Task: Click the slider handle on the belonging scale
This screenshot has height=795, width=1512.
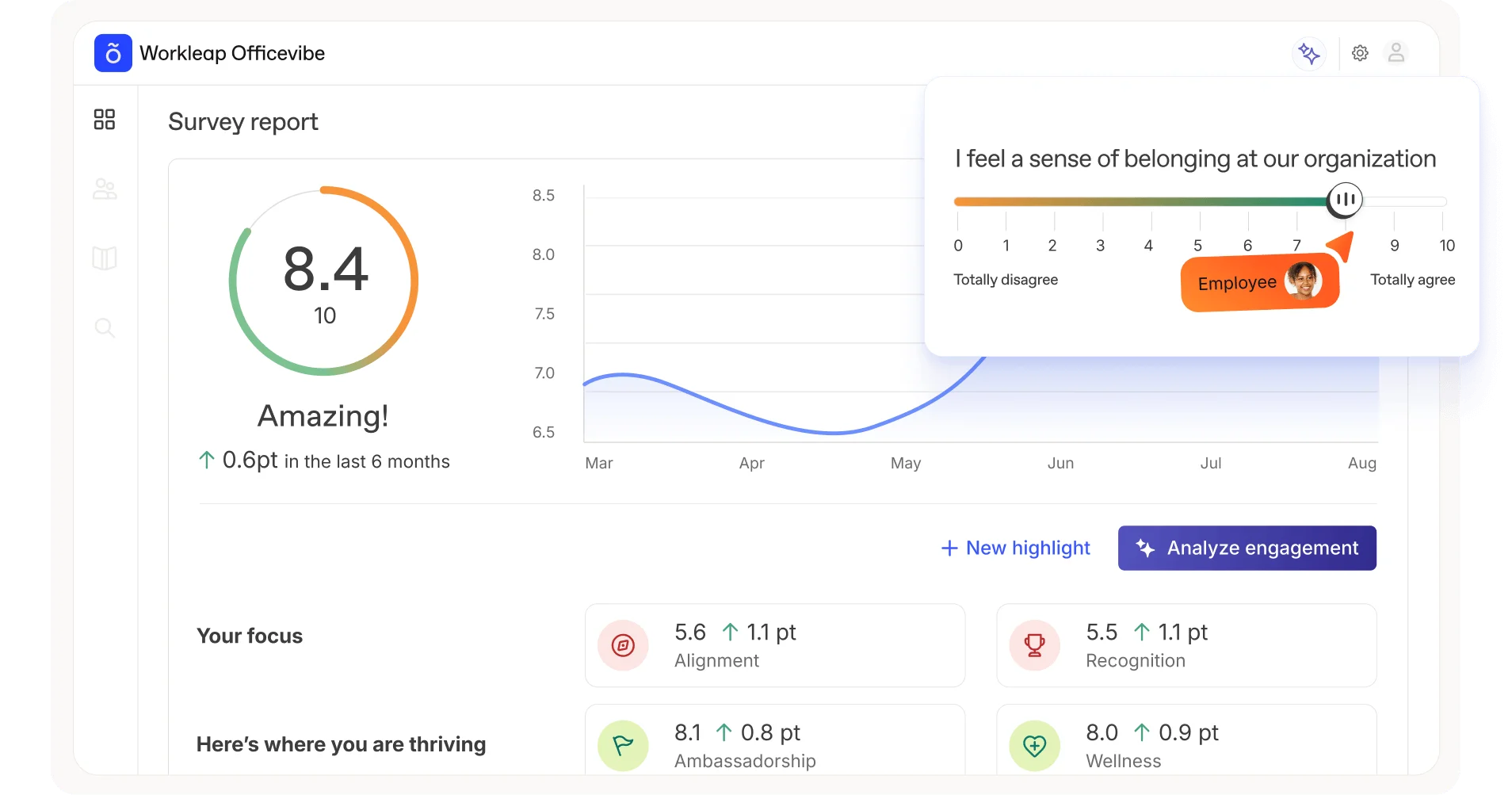Action: [x=1343, y=199]
